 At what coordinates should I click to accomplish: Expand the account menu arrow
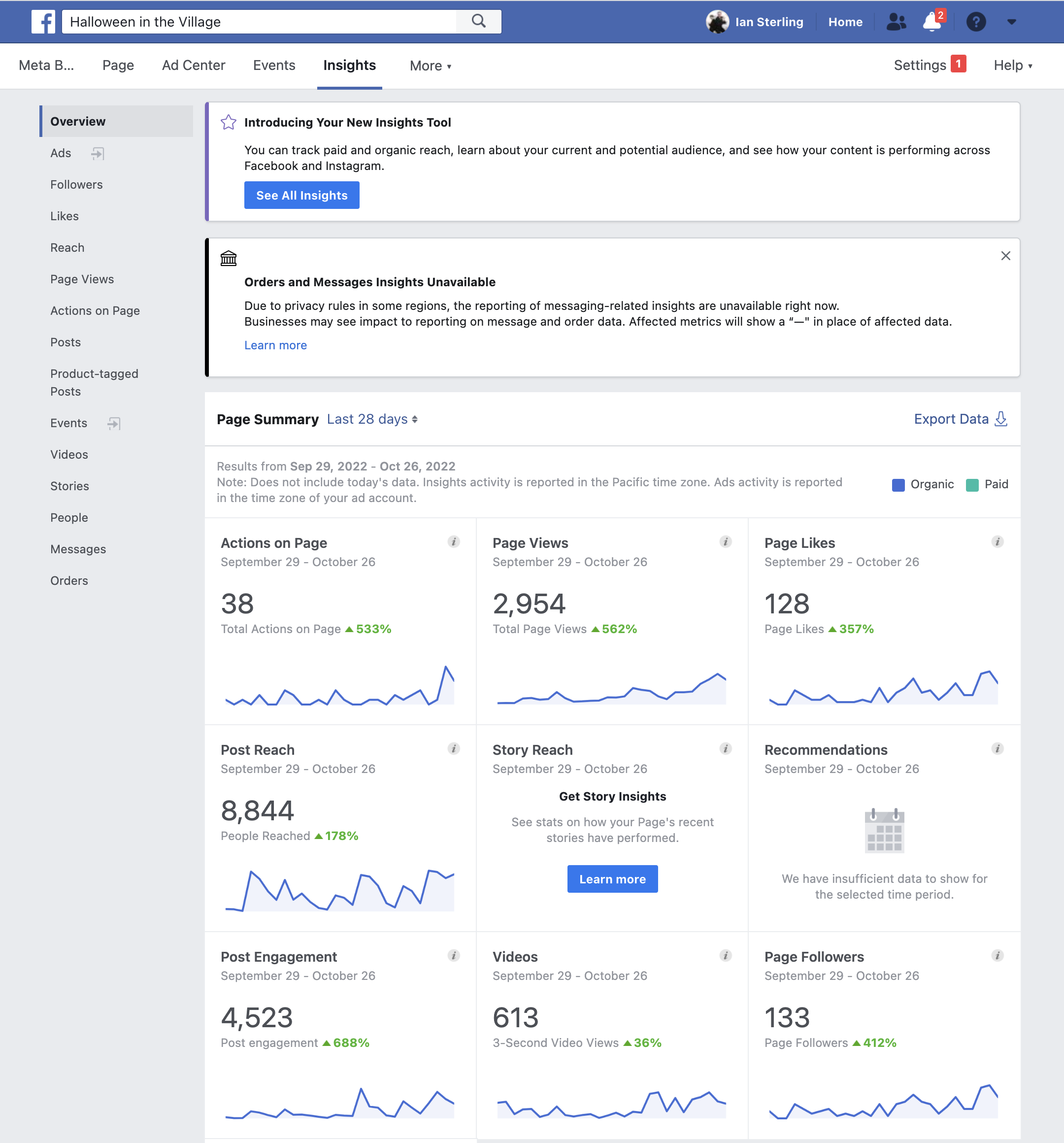pos(1012,22)
